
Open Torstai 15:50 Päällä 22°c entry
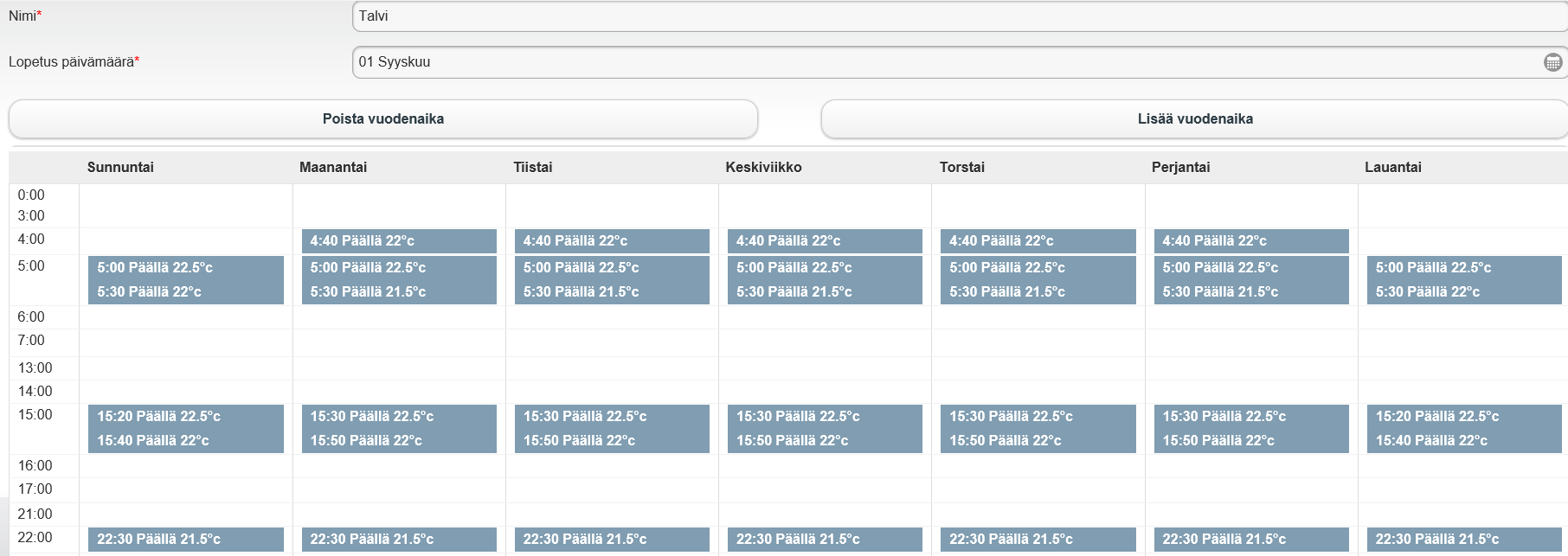click(1038, 441)
